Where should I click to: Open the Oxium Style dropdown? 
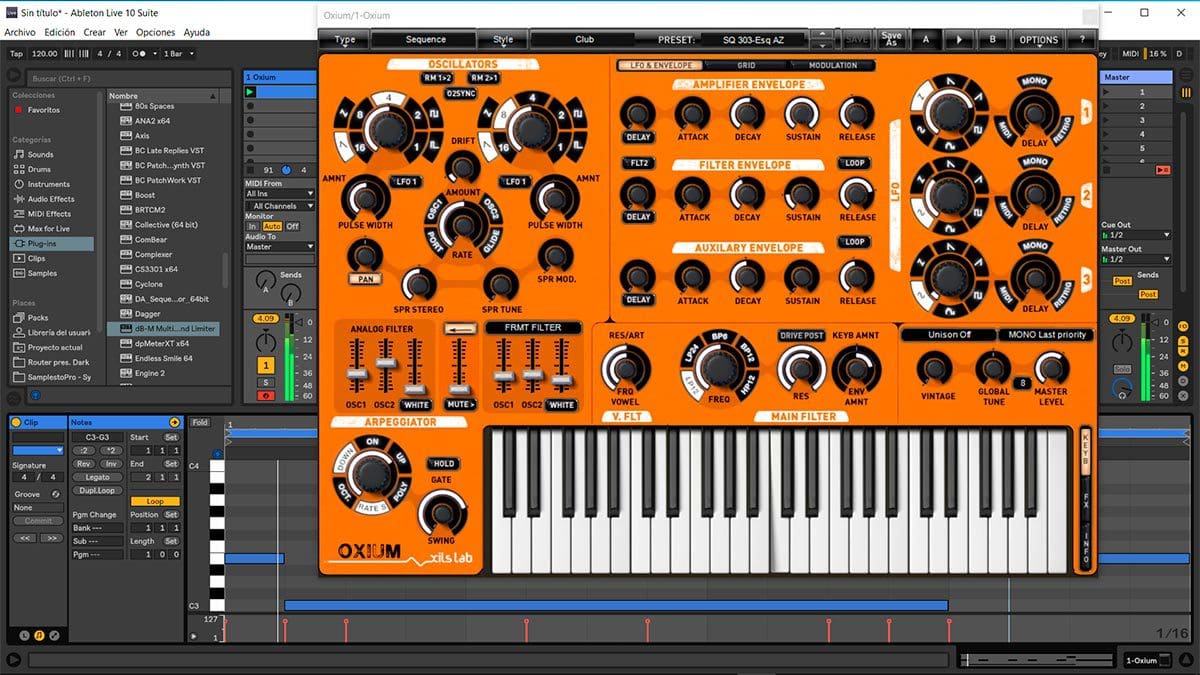[503, 40]
